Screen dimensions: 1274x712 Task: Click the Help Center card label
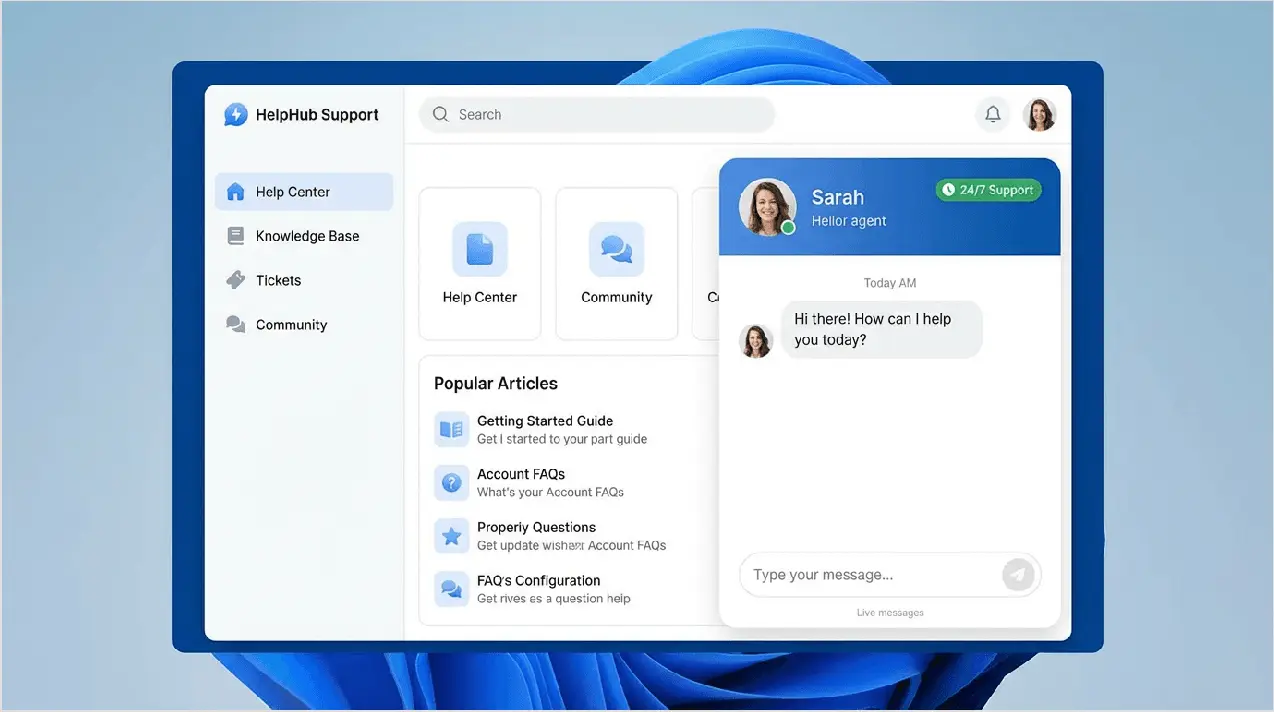(x=480, y=297)
